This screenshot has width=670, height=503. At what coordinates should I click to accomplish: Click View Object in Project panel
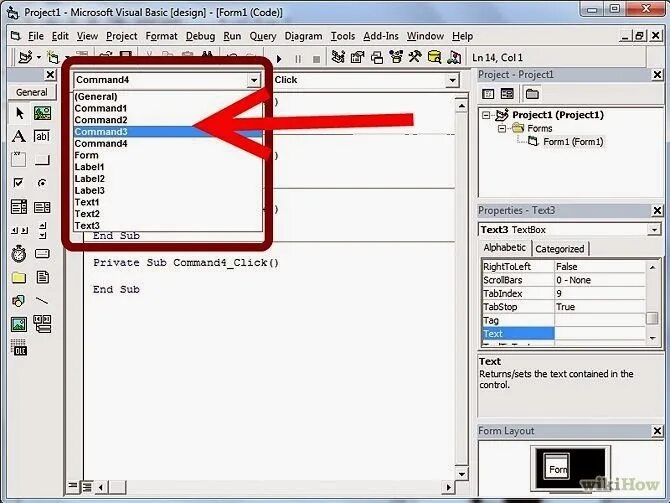[507, 94]
